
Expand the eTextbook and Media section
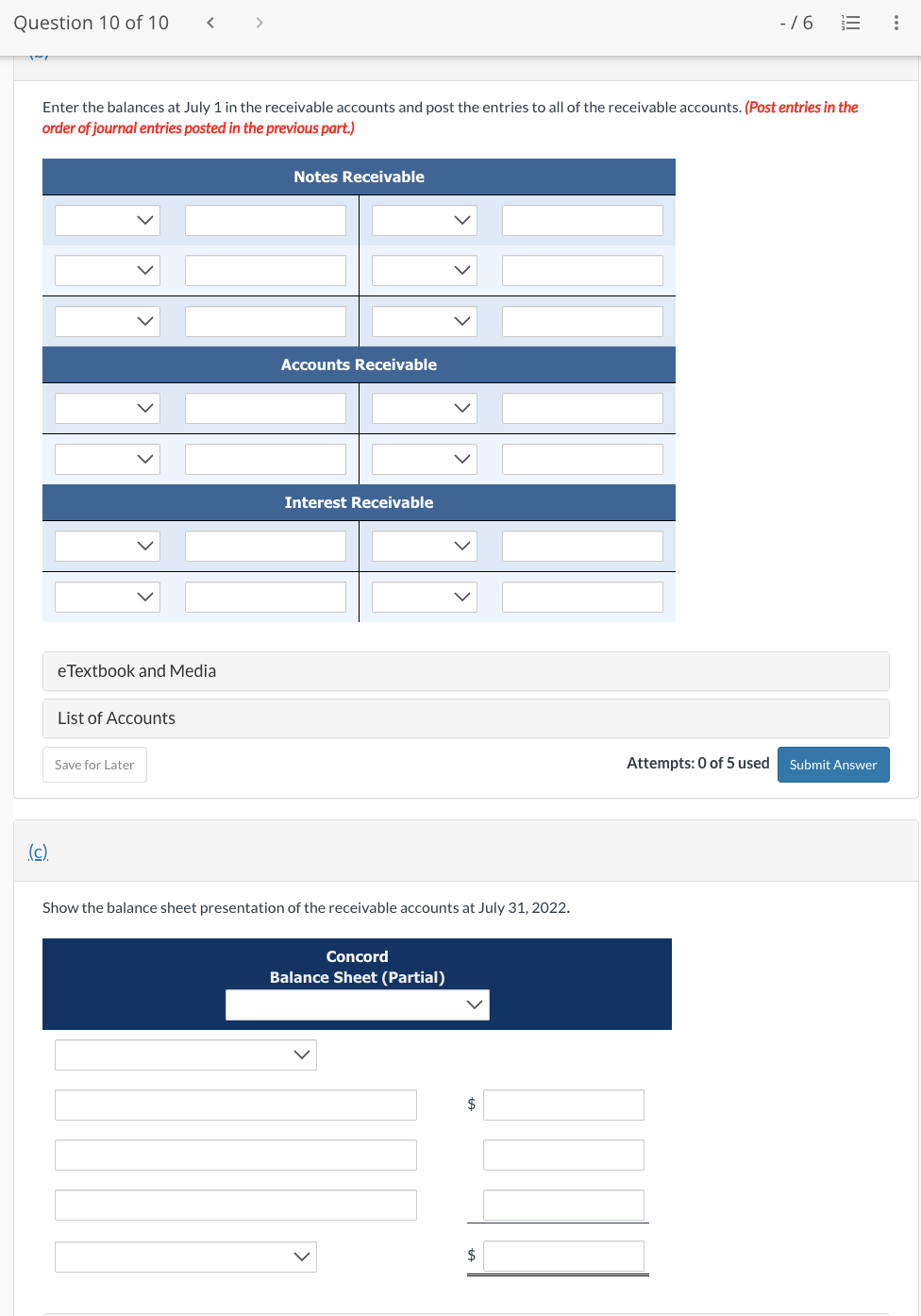[465, 671]
